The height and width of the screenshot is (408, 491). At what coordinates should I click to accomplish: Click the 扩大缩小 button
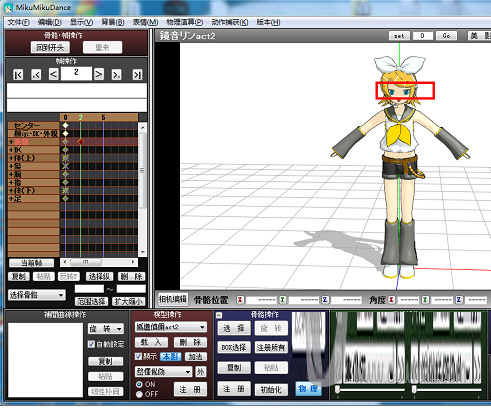(x=129, y=301)
